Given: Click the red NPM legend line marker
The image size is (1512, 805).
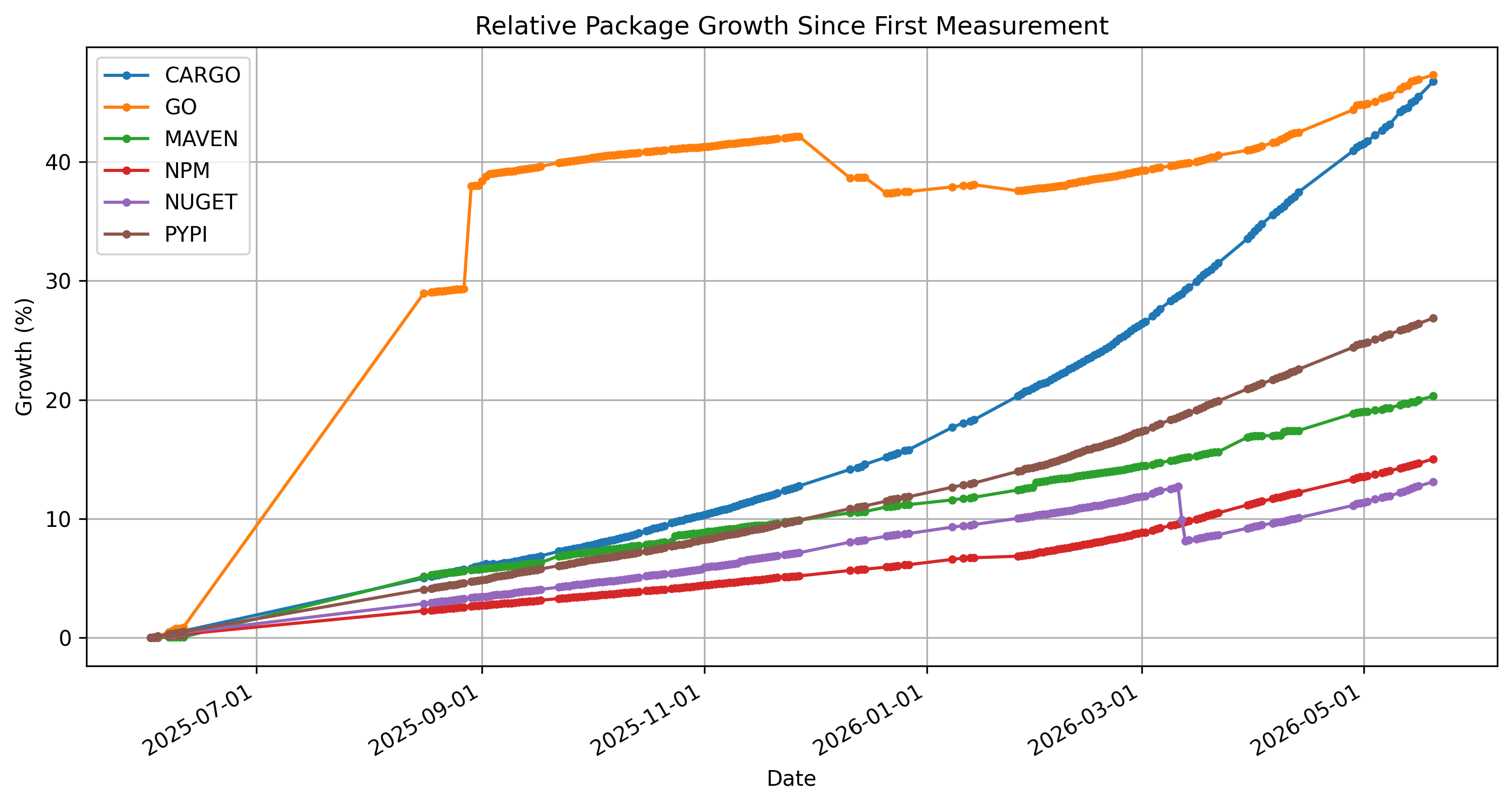Looking at the screenshot, I should [x=126, y=170].
